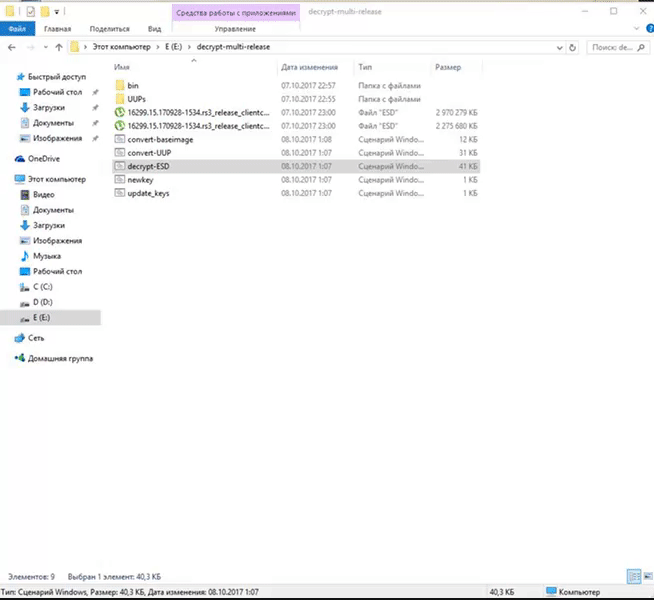Open drive C (C:) in sidebar
The height and width of the screenshot is (600, 654).
point(43,287)
